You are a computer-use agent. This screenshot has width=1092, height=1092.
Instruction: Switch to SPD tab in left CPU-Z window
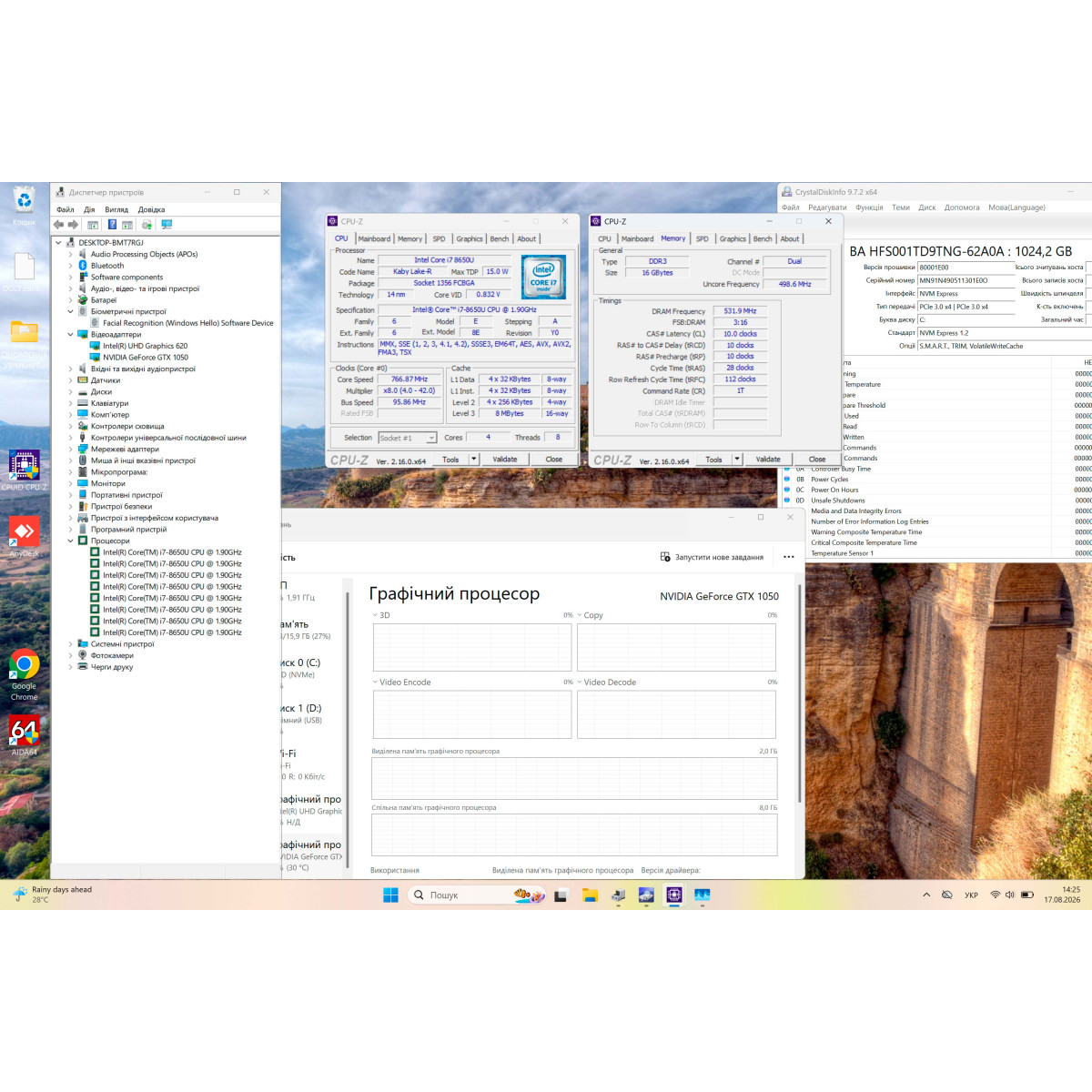440,239
